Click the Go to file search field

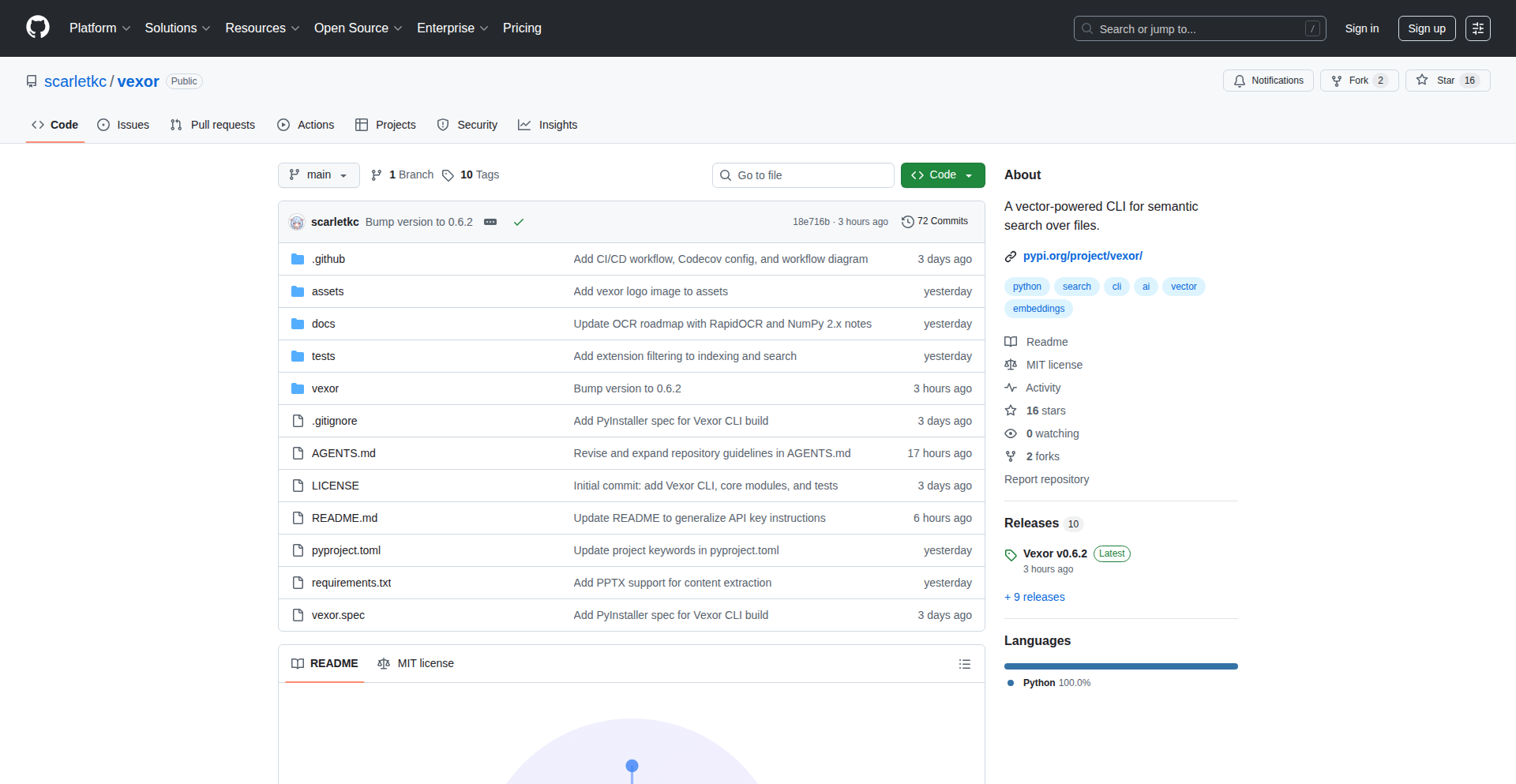(x=803, y=175)
